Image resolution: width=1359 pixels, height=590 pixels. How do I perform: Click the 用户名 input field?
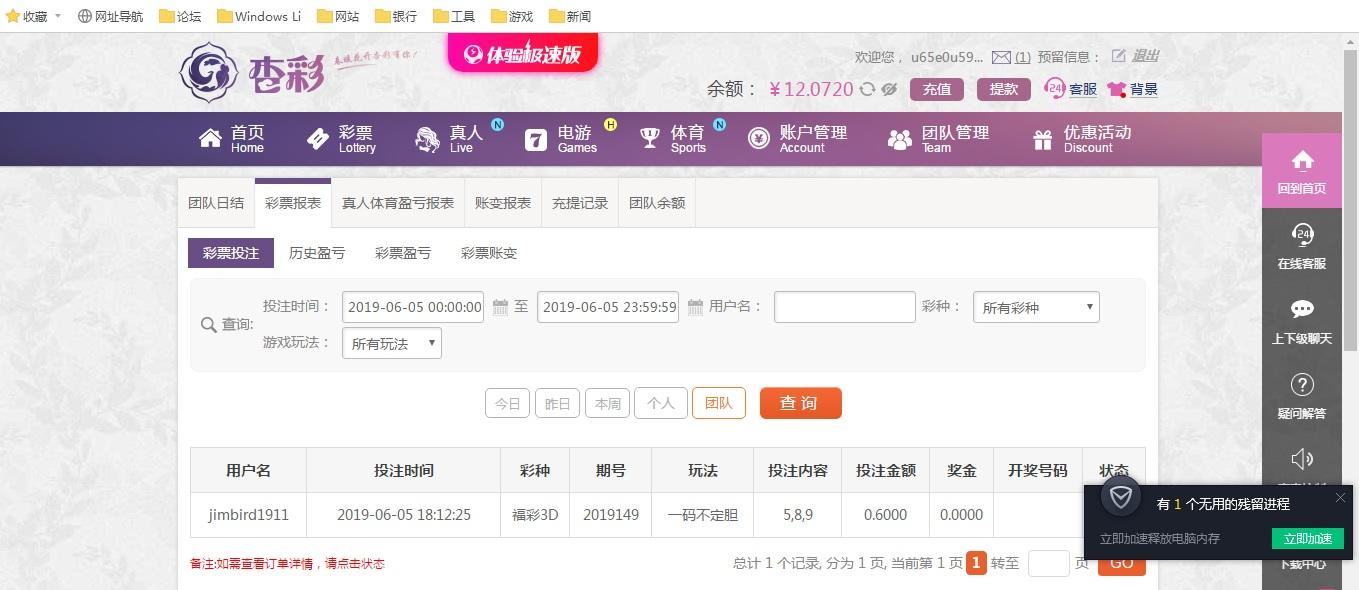pyautogui.click(x=845, y=307)
